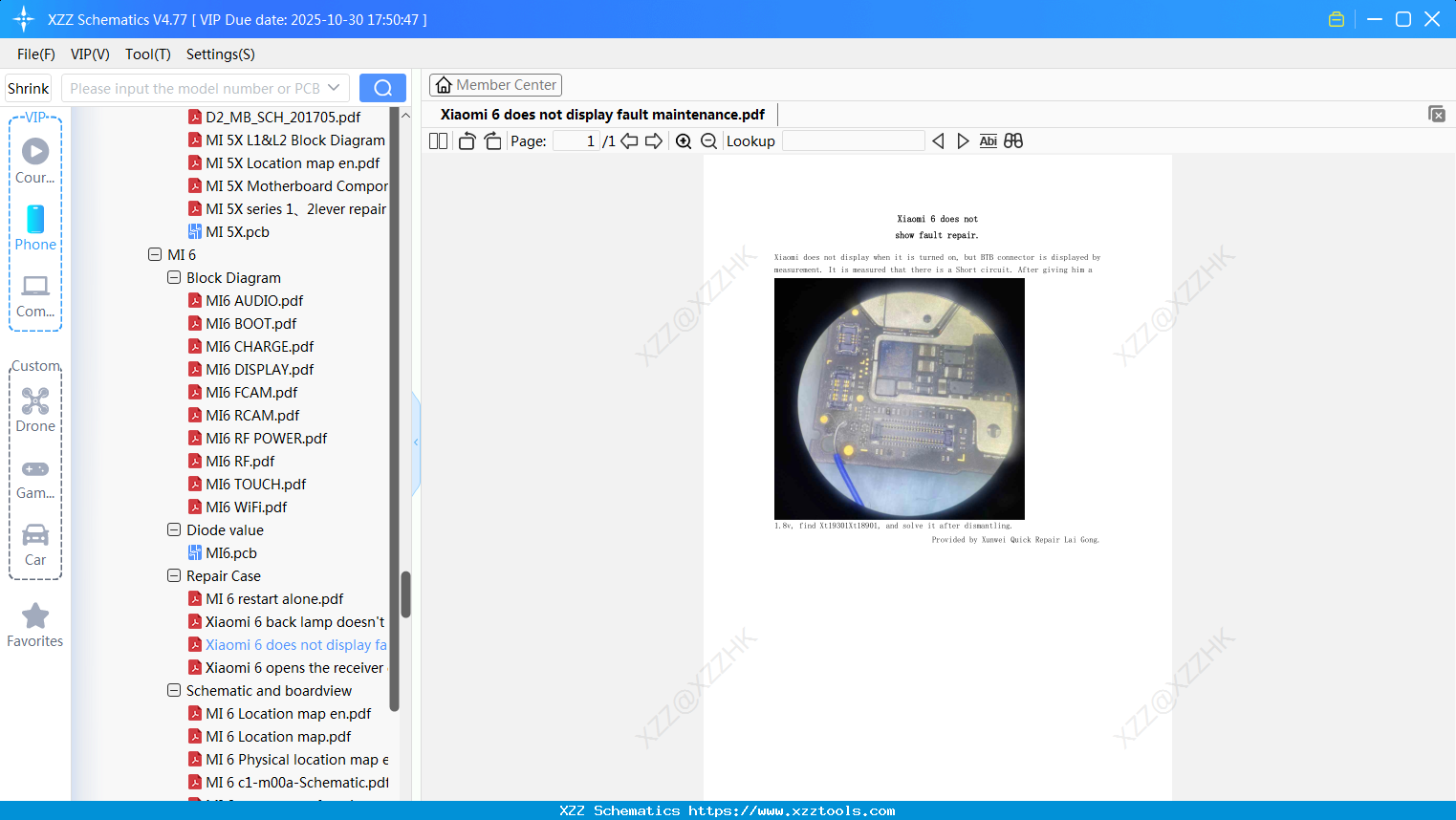This screenshot has width=1456, height=820.
Task: Open the model number dropdown arrow
Action: coord(334,88)
